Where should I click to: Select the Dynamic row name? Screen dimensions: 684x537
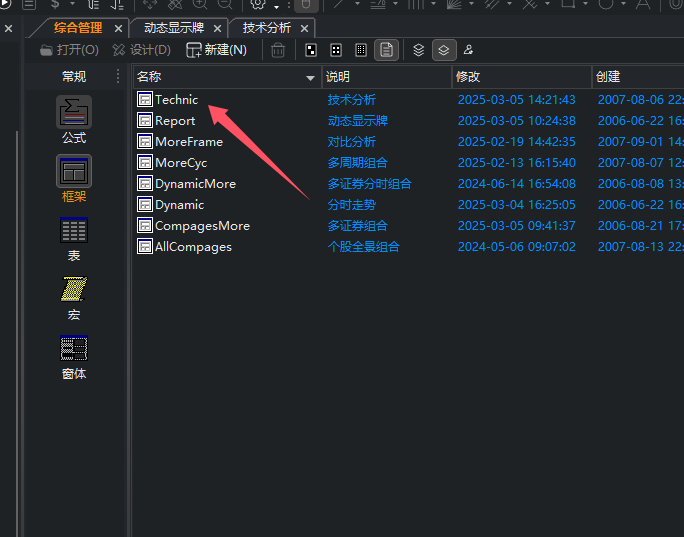(179, 205)
